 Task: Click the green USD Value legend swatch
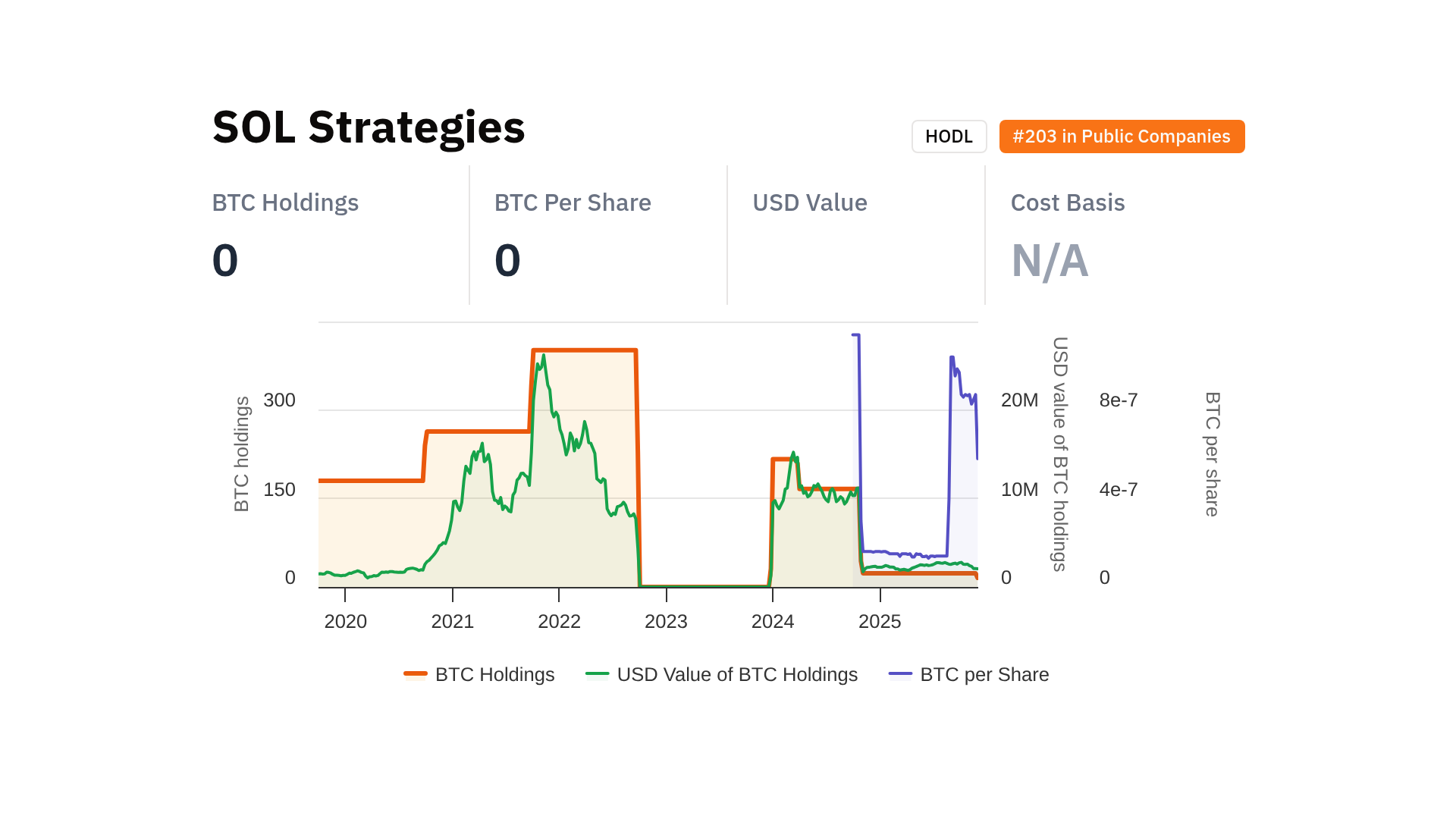coord(598,674)
